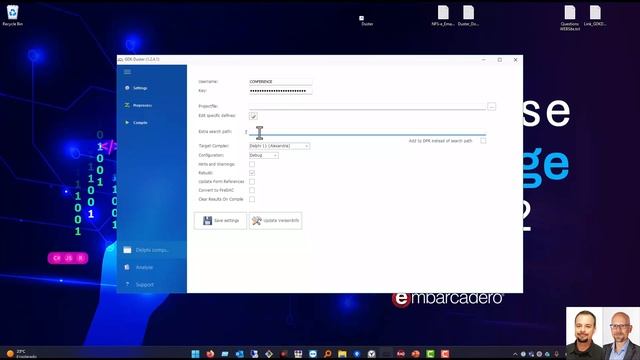Open the Target Compiler dropdown
The width and height of the screenshot is (640, 360).
pos(279,146)
